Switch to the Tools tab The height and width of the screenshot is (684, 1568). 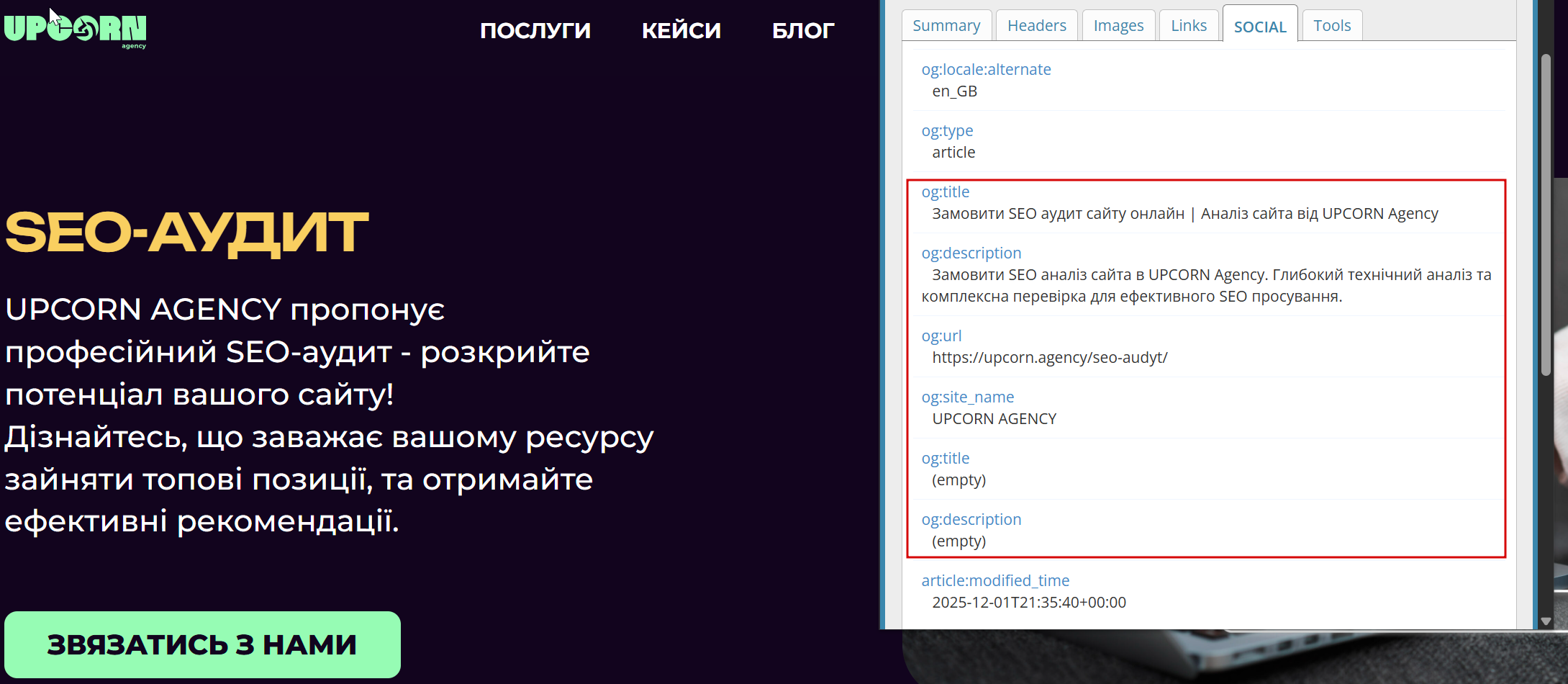[1332, 26]
